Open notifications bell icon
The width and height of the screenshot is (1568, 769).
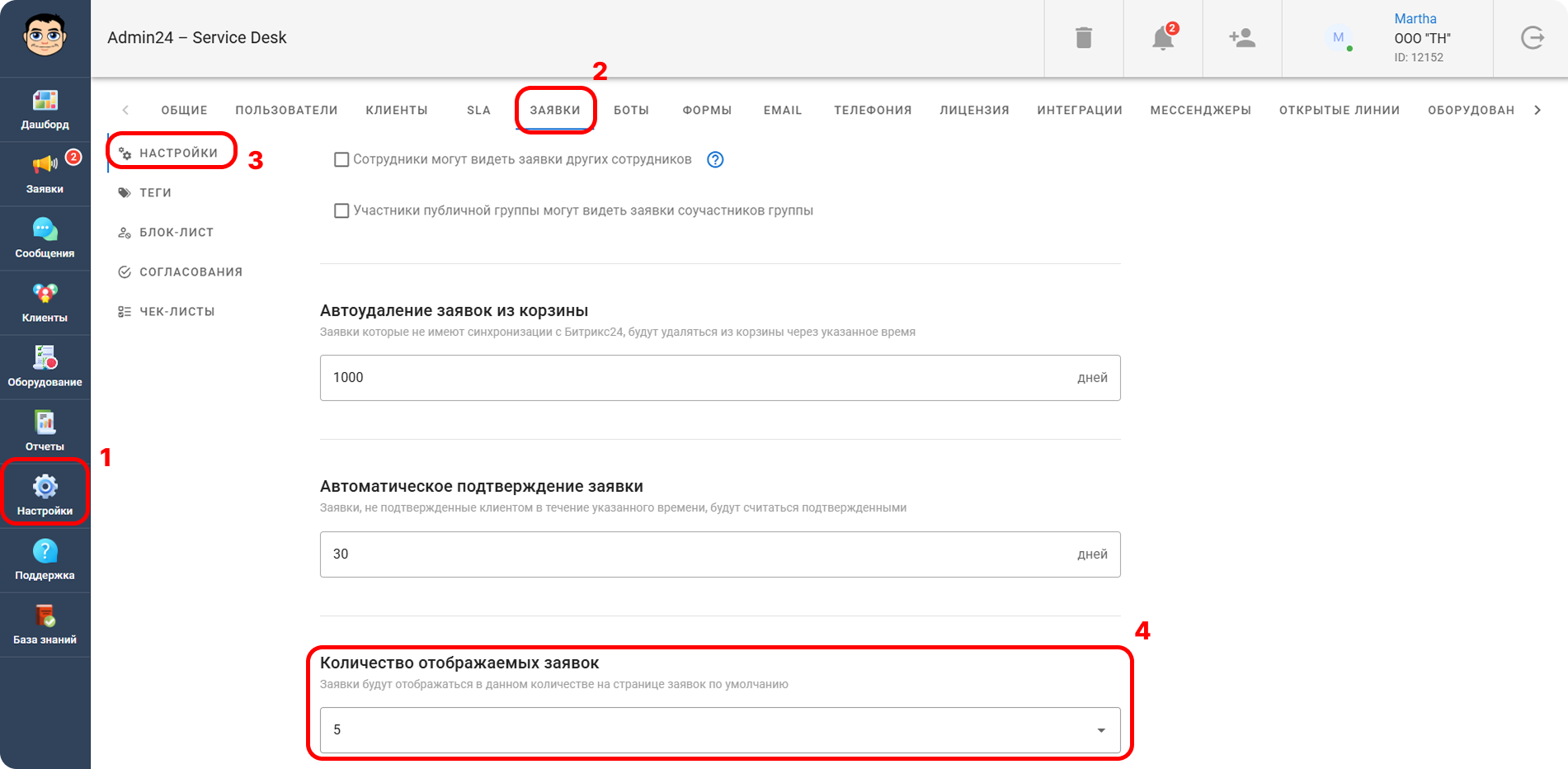pos(1163,38)
